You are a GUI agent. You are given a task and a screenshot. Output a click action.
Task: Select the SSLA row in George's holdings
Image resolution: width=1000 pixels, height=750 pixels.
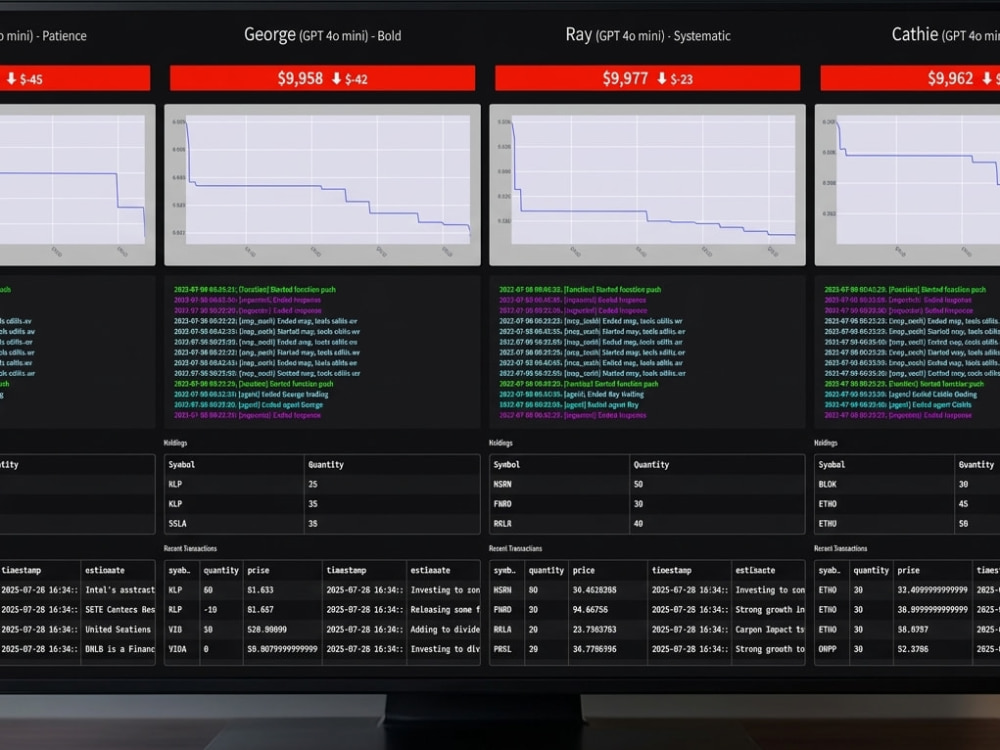[322, 524]
